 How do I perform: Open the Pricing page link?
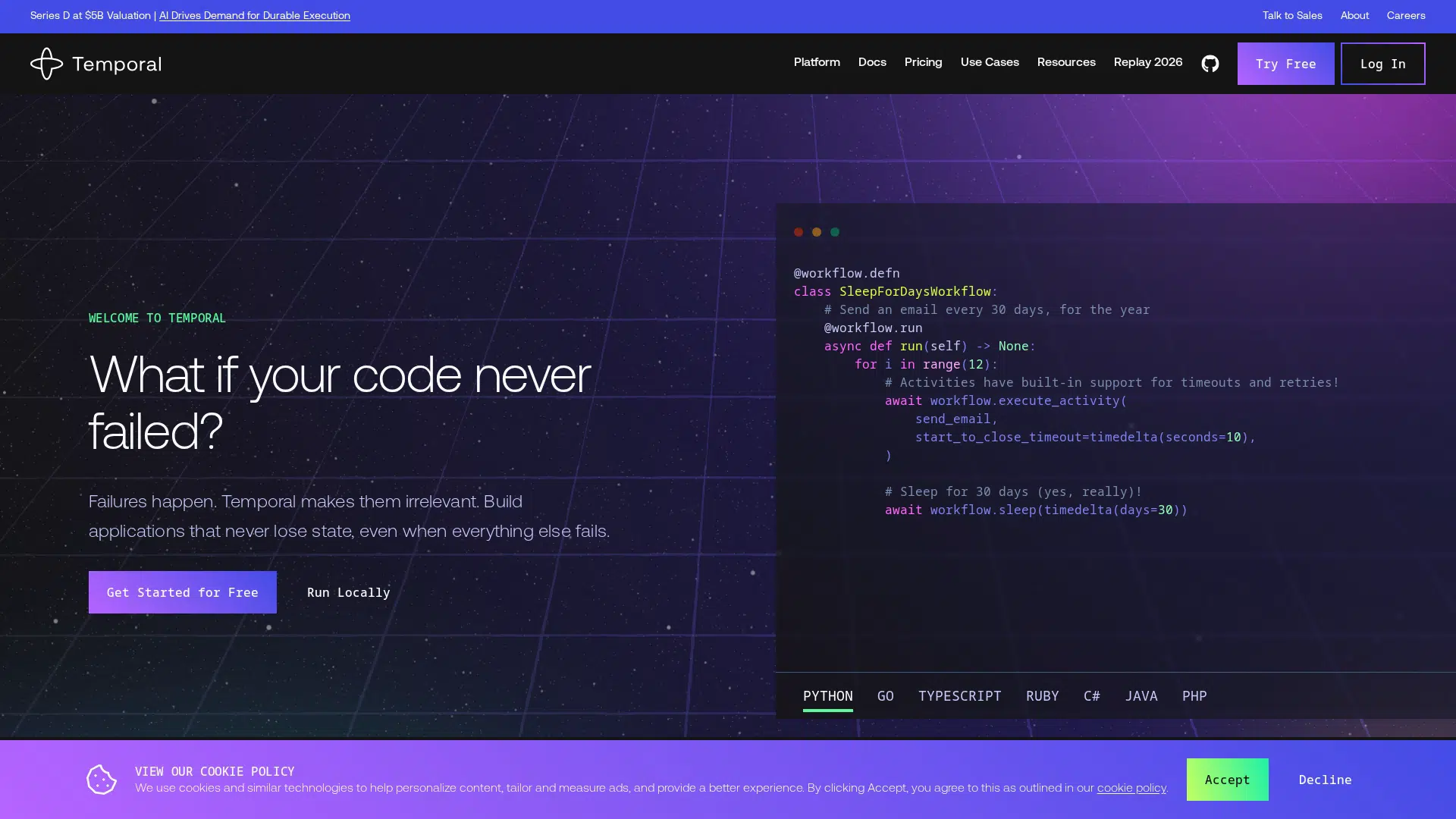(923, 62)
